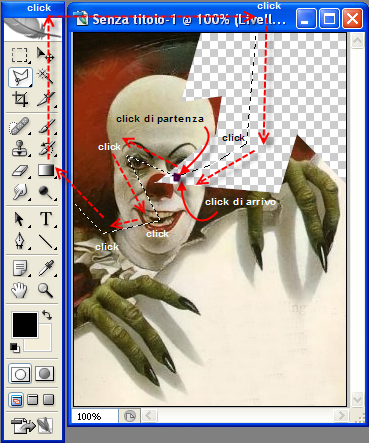Switch to Standard screen mode
The image size is (369, 443).
coord(16,399)
